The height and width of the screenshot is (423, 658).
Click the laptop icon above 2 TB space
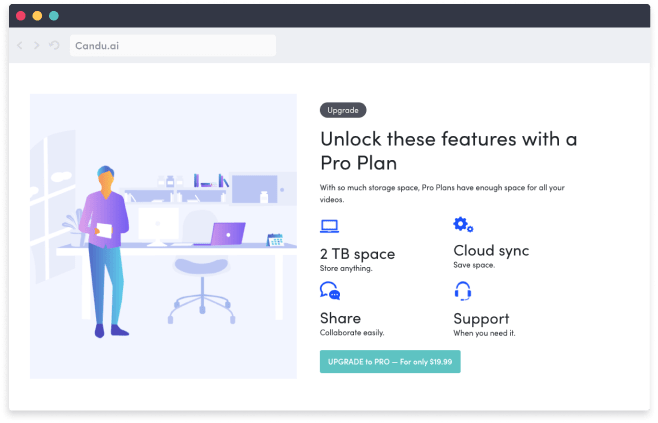[329, 226]
